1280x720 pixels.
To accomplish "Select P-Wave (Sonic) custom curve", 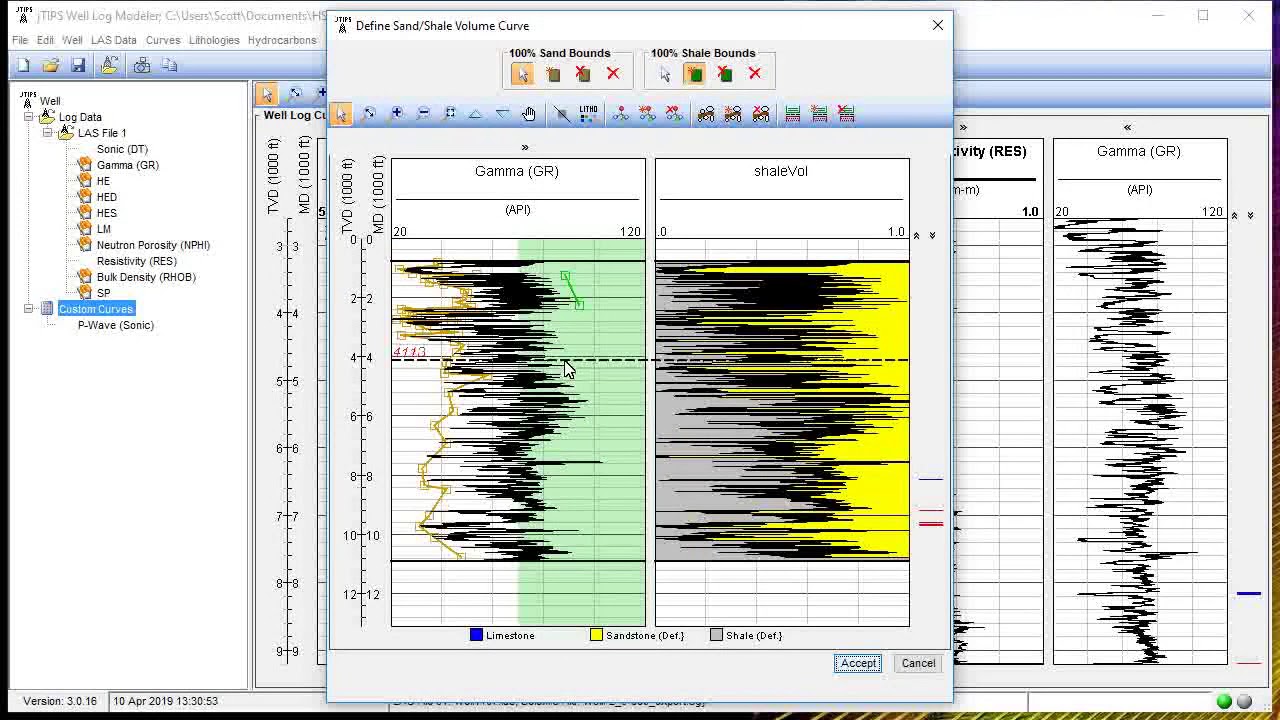I will coord(116,325).
